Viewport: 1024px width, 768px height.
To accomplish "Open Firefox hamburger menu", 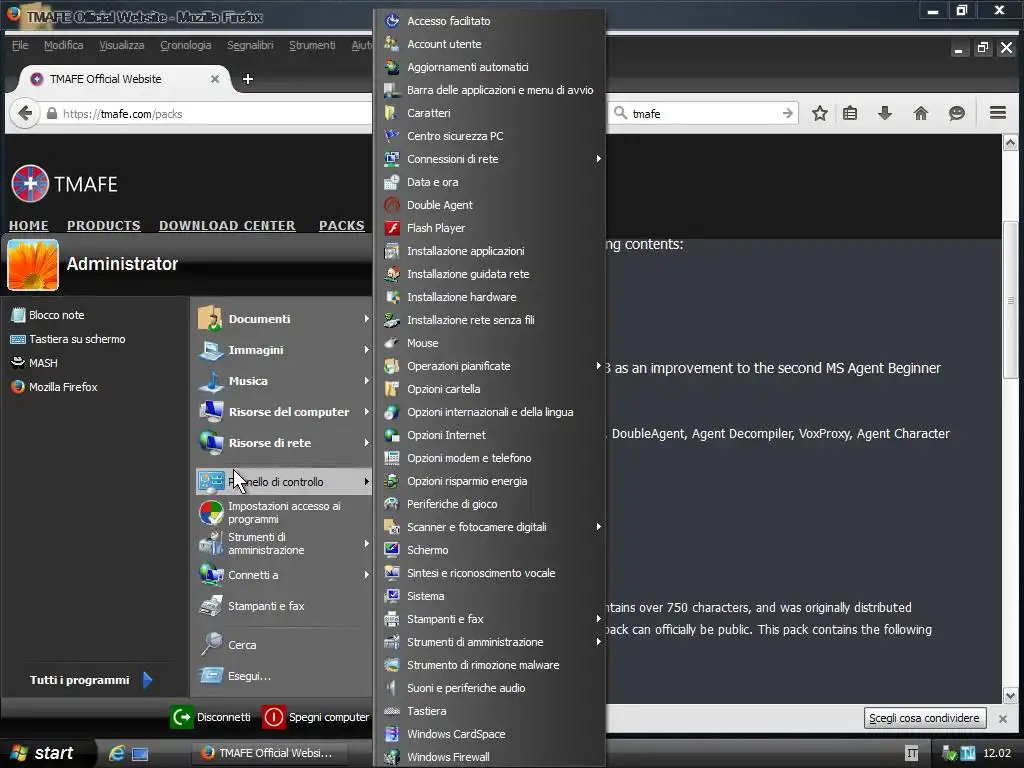I will (997, 113).
